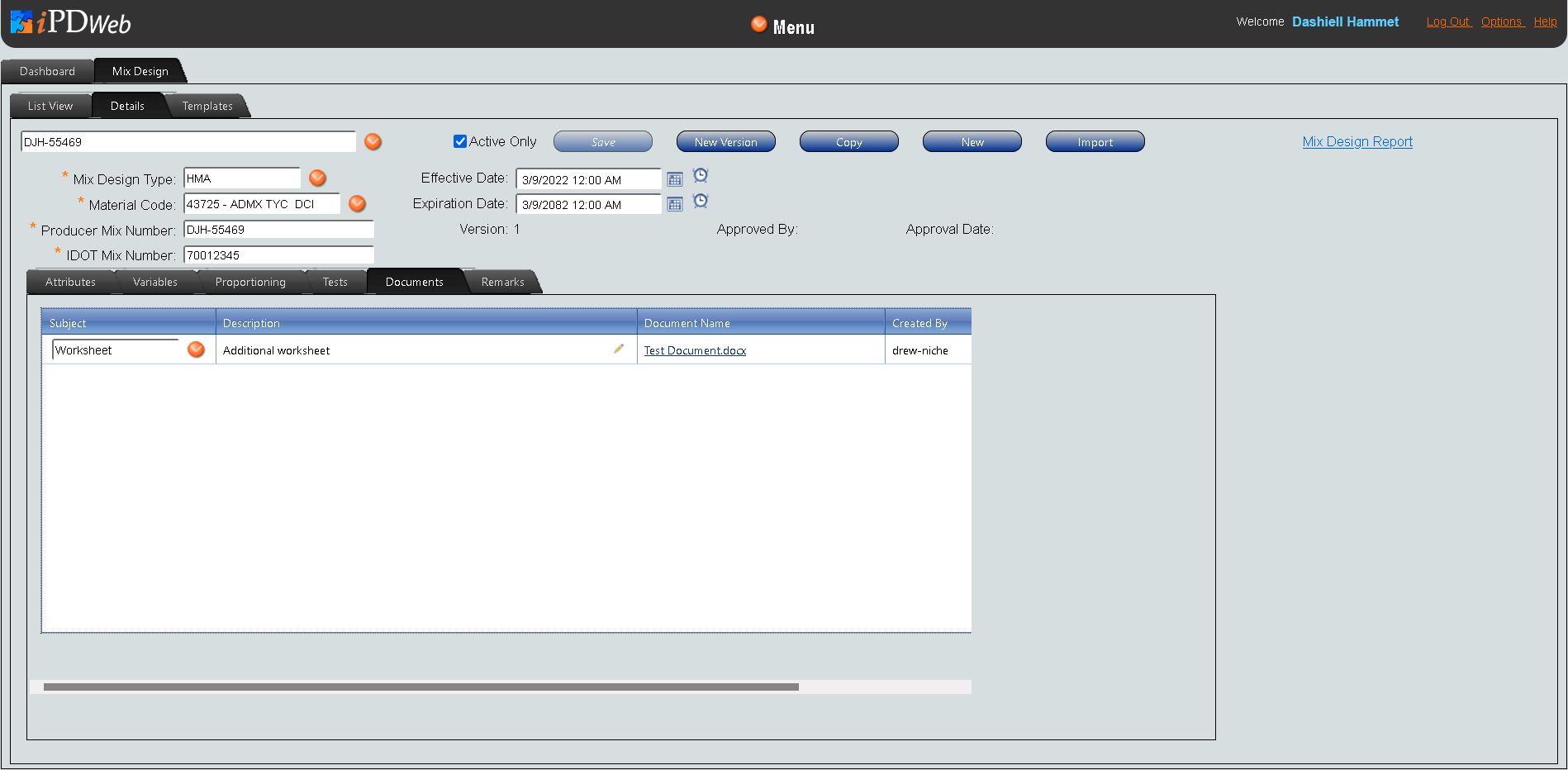Click the IDOT Mix Number field
Viewport: 1568px width, 770px height.
point(278,255)
